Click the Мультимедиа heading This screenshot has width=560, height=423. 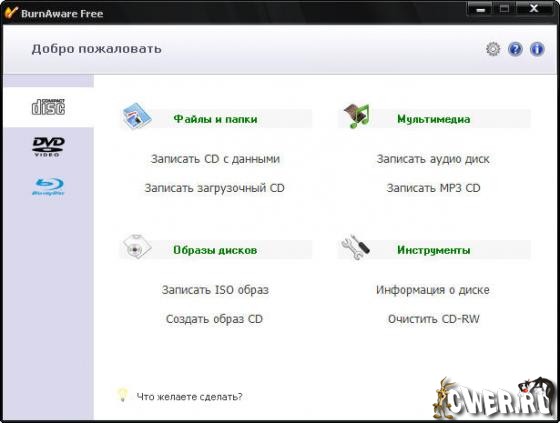click(x=434, y=119)
